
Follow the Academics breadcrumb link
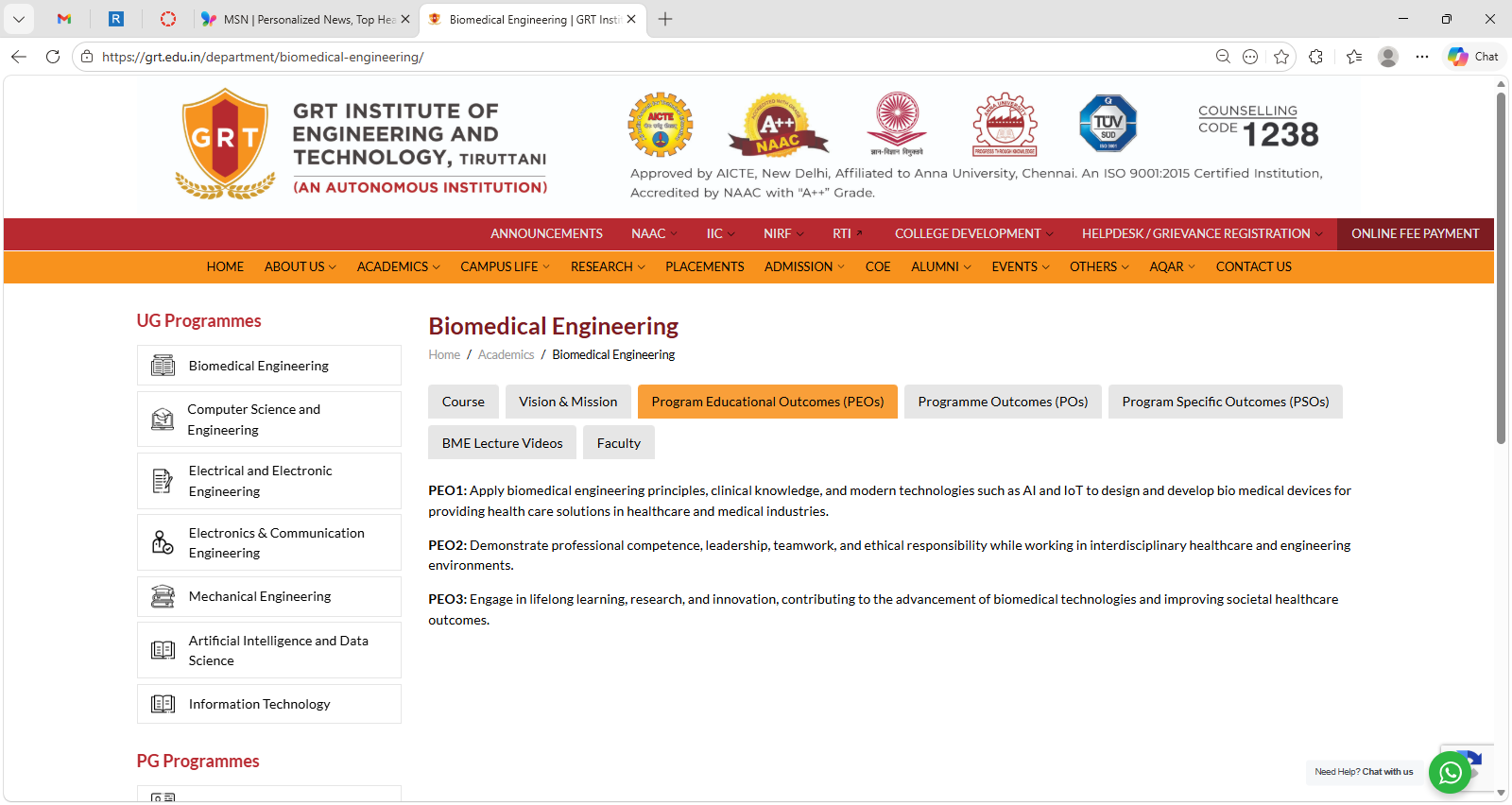point(506,355)
